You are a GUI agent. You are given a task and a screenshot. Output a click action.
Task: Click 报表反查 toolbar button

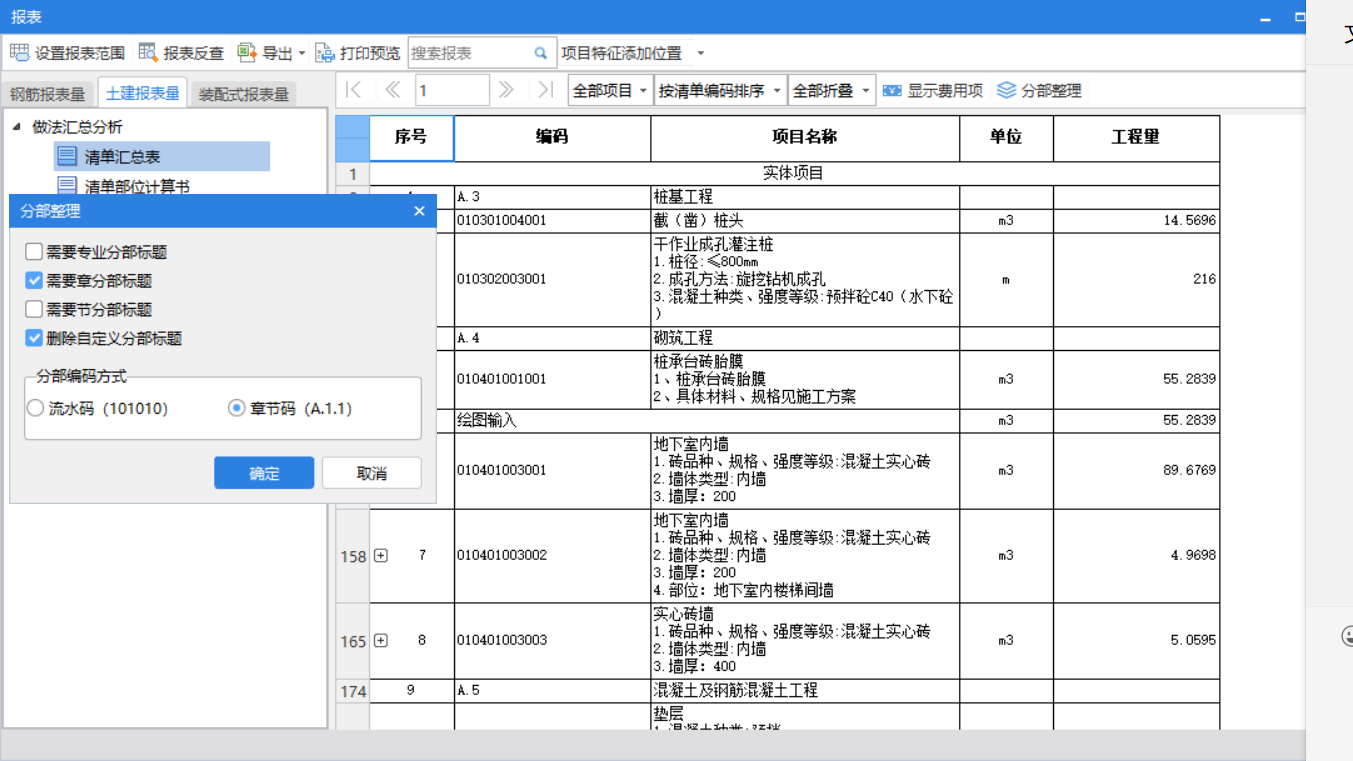point(181,53)
